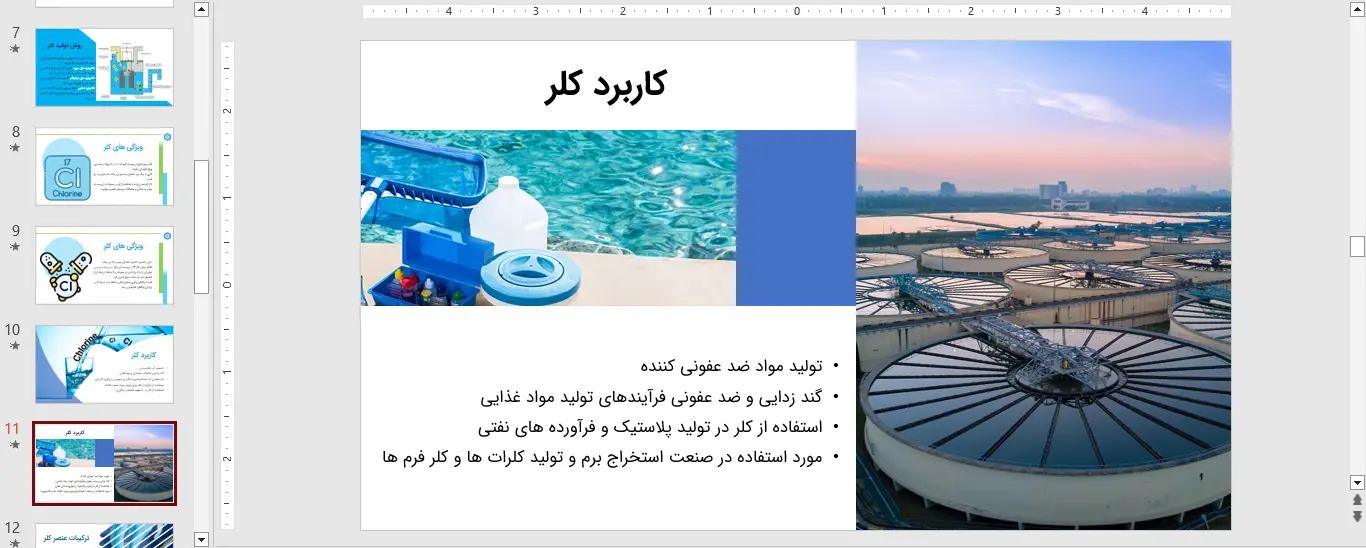Select the water treatment plant photo

pos(1044,285)
